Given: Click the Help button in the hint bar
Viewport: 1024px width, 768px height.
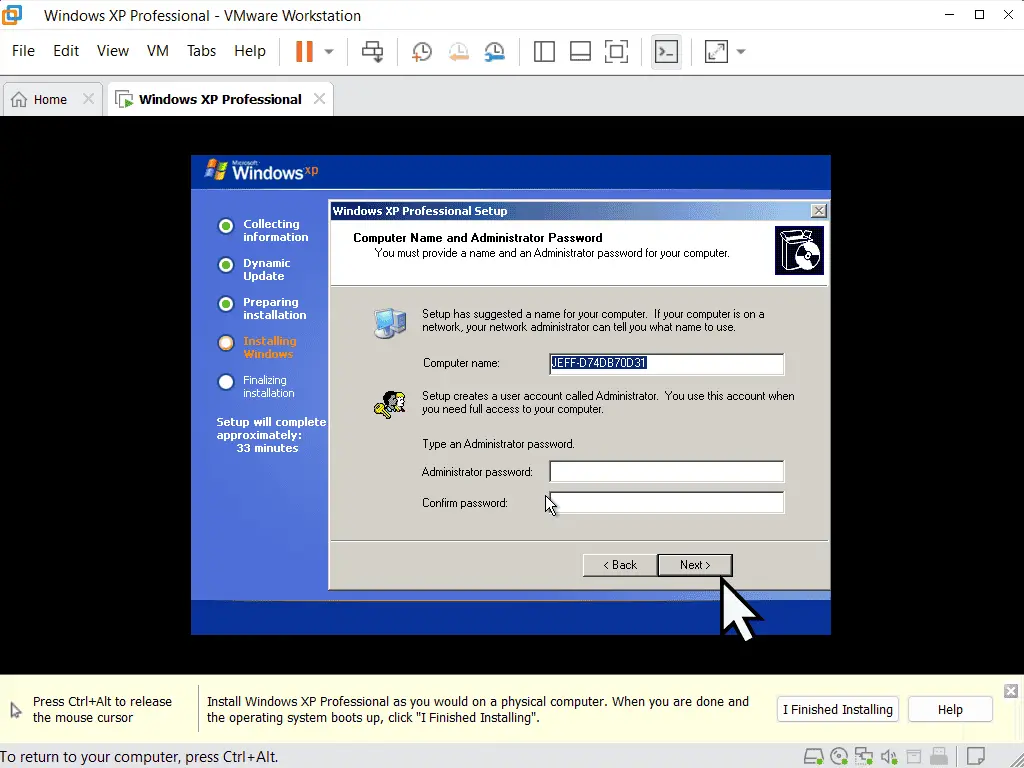Looking at the screenshot, I should point(950,709).
